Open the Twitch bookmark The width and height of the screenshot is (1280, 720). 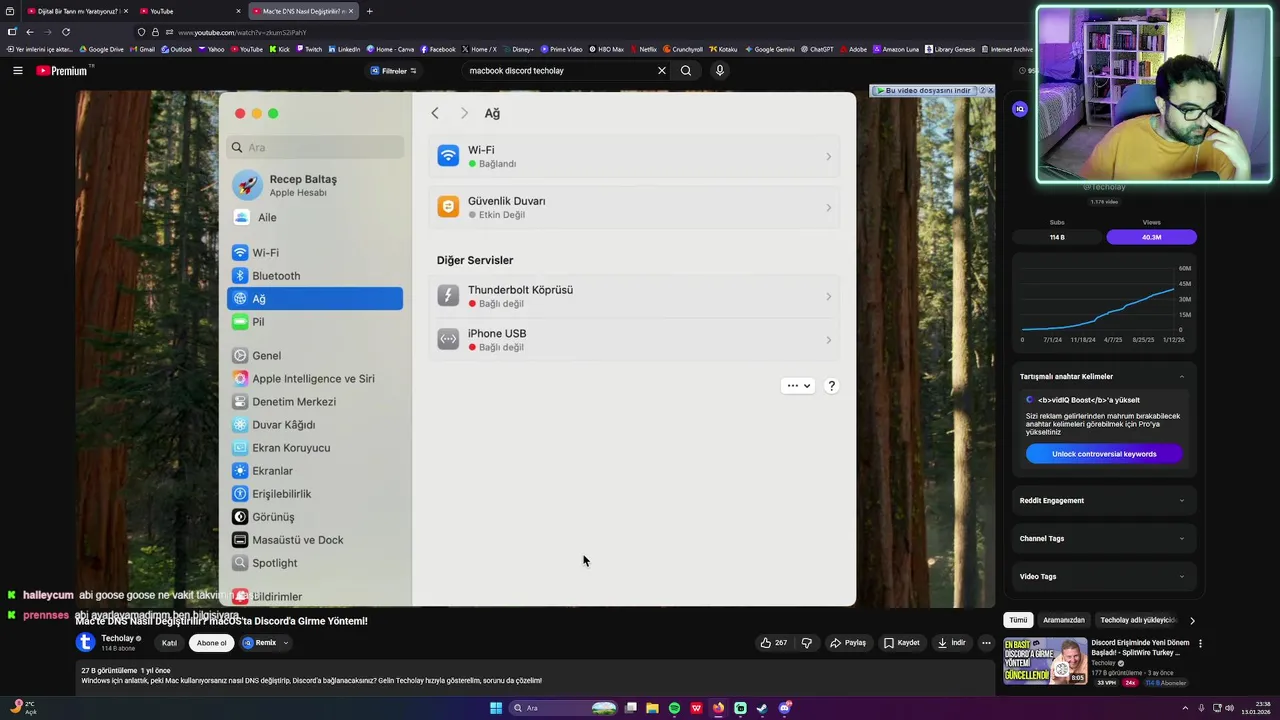[309, 49]
